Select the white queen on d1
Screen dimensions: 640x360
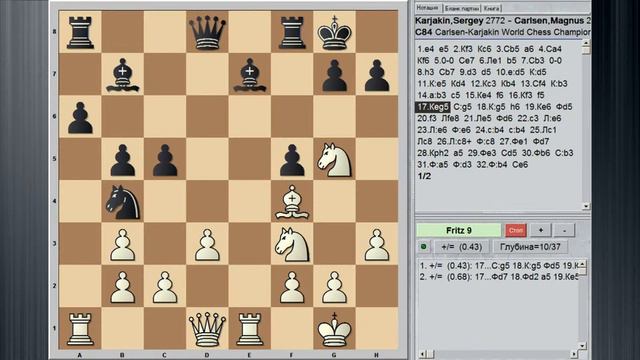(207, 329)
